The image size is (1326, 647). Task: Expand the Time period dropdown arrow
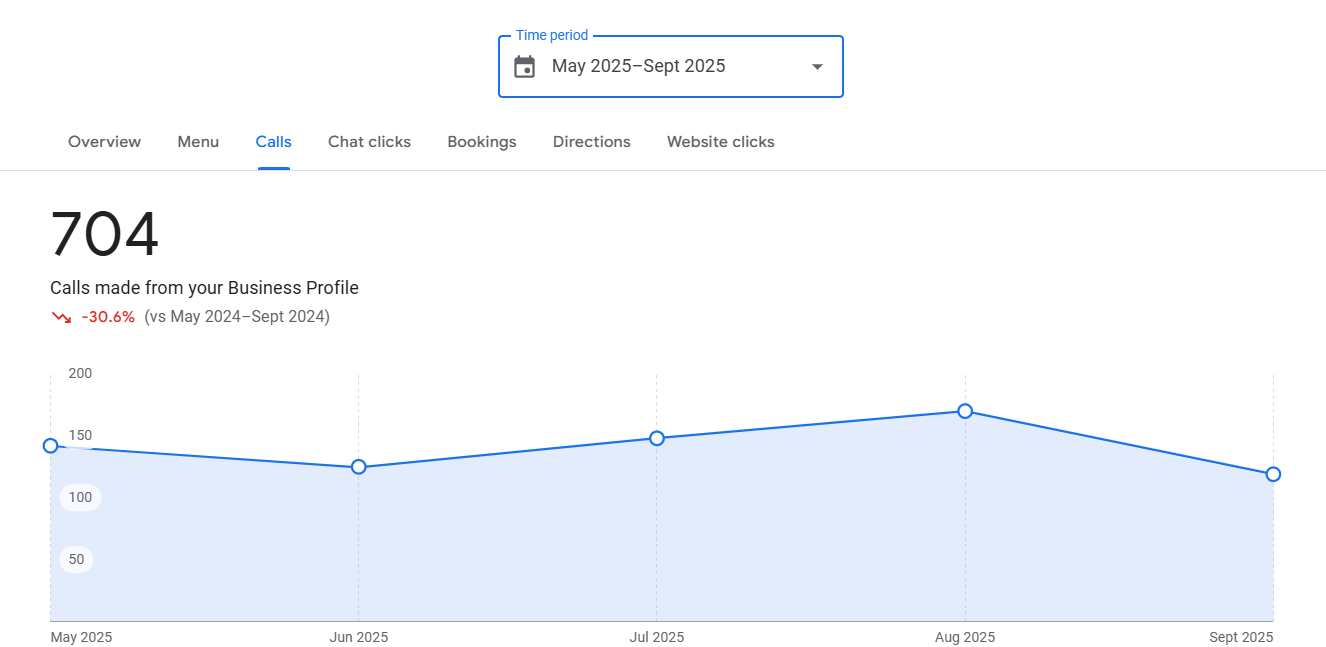click(x=817, y=67)
